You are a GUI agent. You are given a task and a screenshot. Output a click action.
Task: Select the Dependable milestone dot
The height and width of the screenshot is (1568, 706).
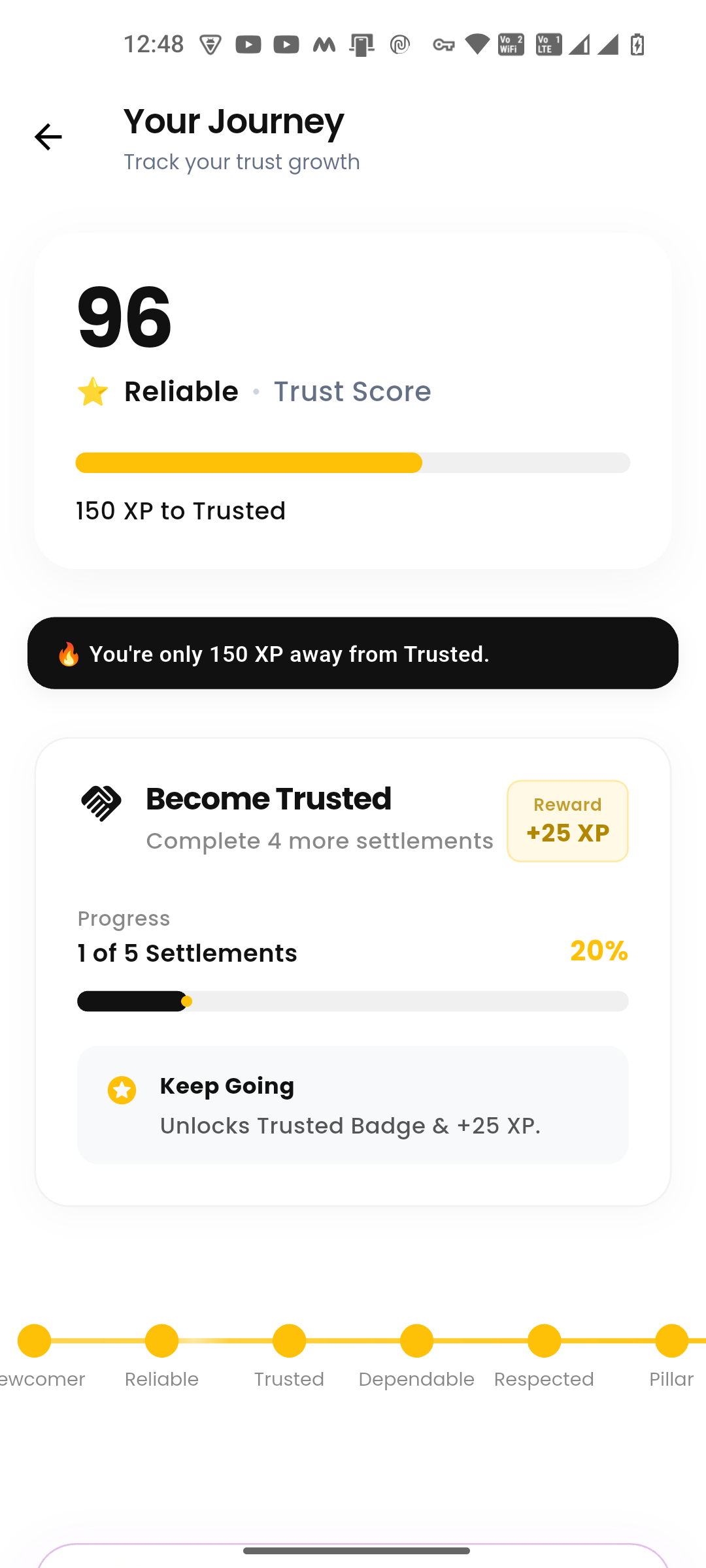click(416, 1341)
